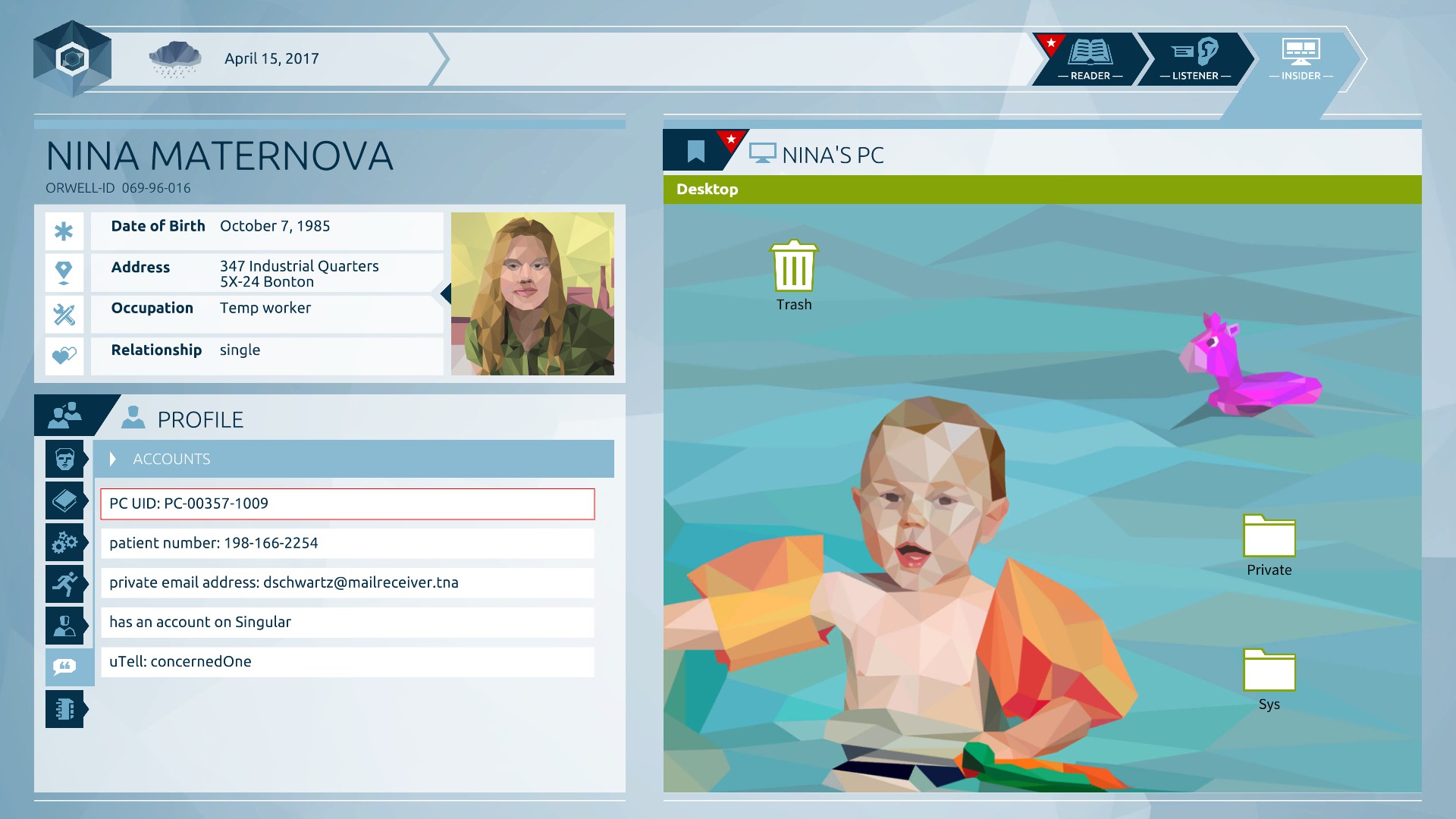This screenshot has height=819, width=1456.
Task: Select the Occupation tools icon
Action: [x=64, y=314]
